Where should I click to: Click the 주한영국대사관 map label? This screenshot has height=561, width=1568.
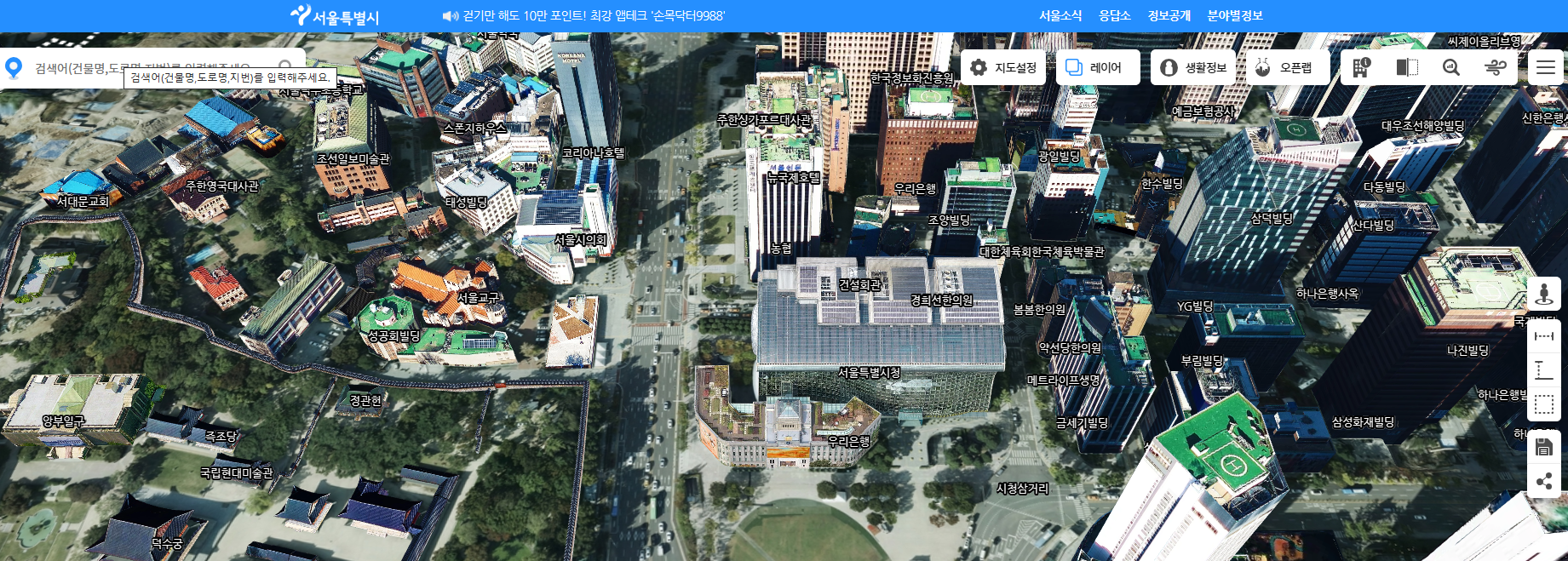coord(222,186)
